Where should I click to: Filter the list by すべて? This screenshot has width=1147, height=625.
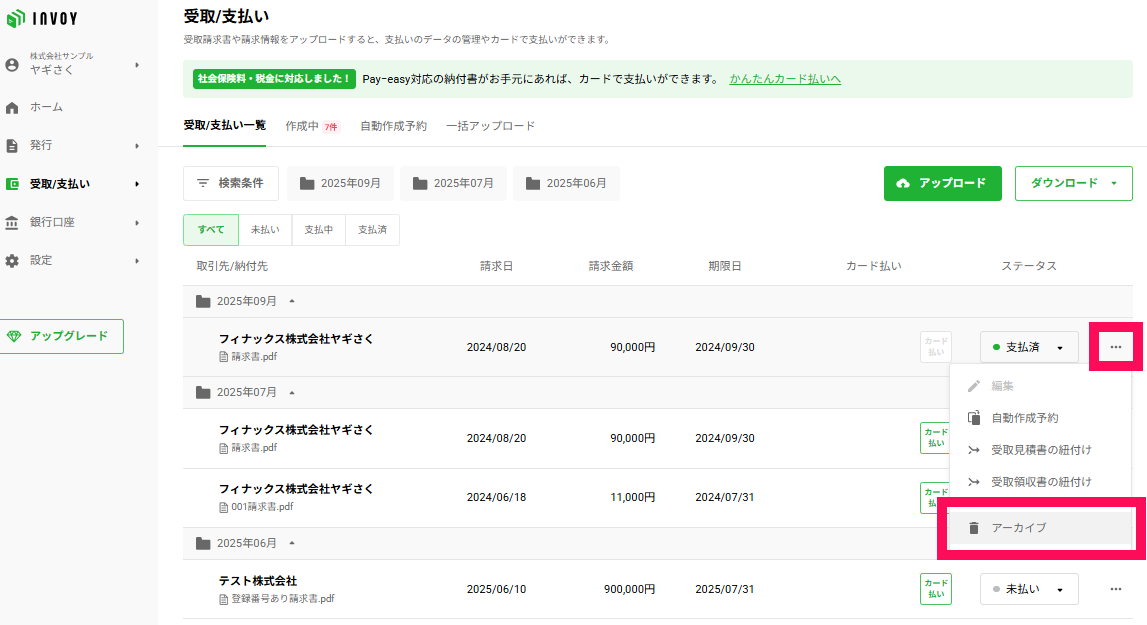click(x=211, y=230)
